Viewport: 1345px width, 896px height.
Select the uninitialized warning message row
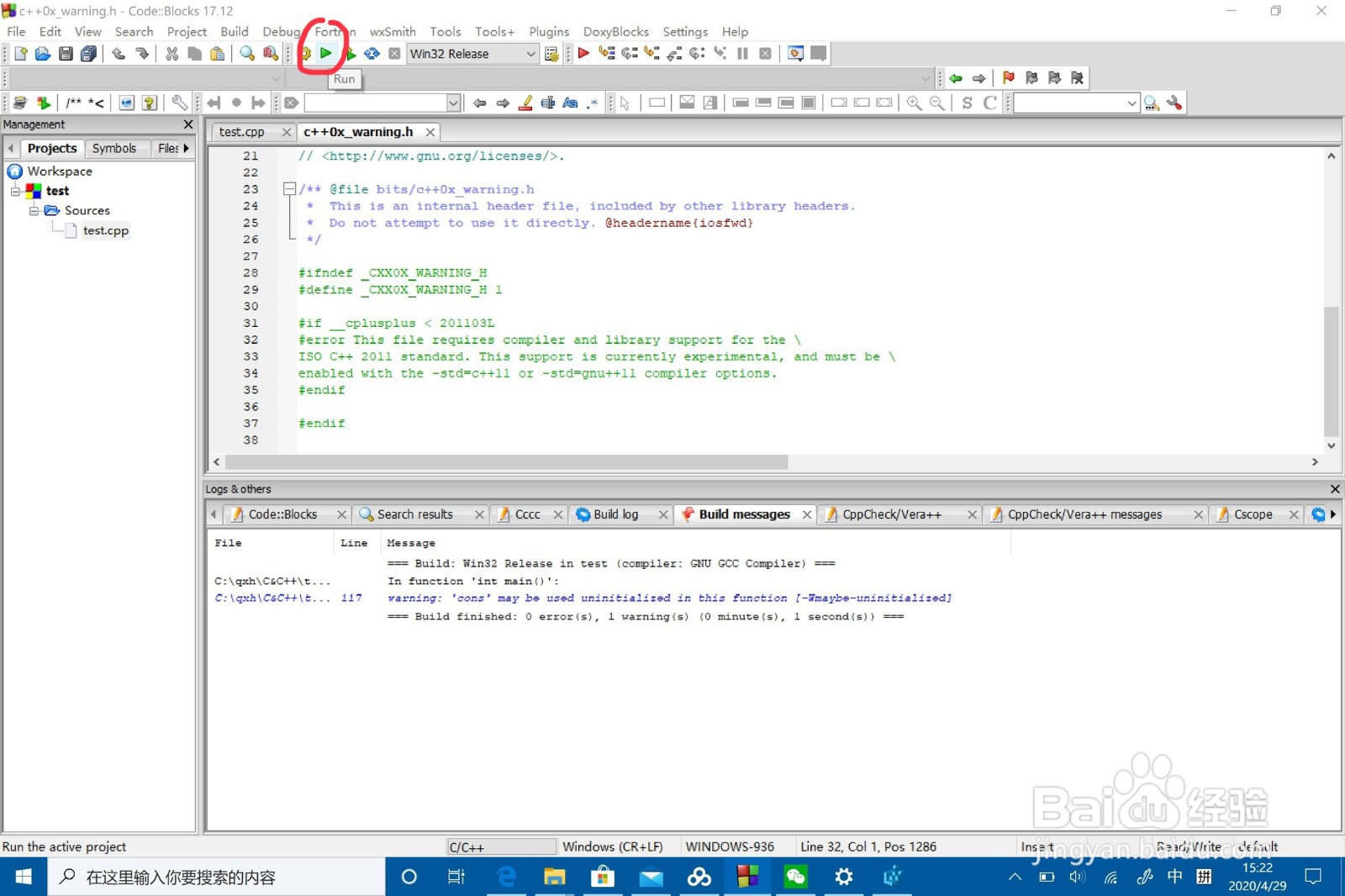(668, 598)
